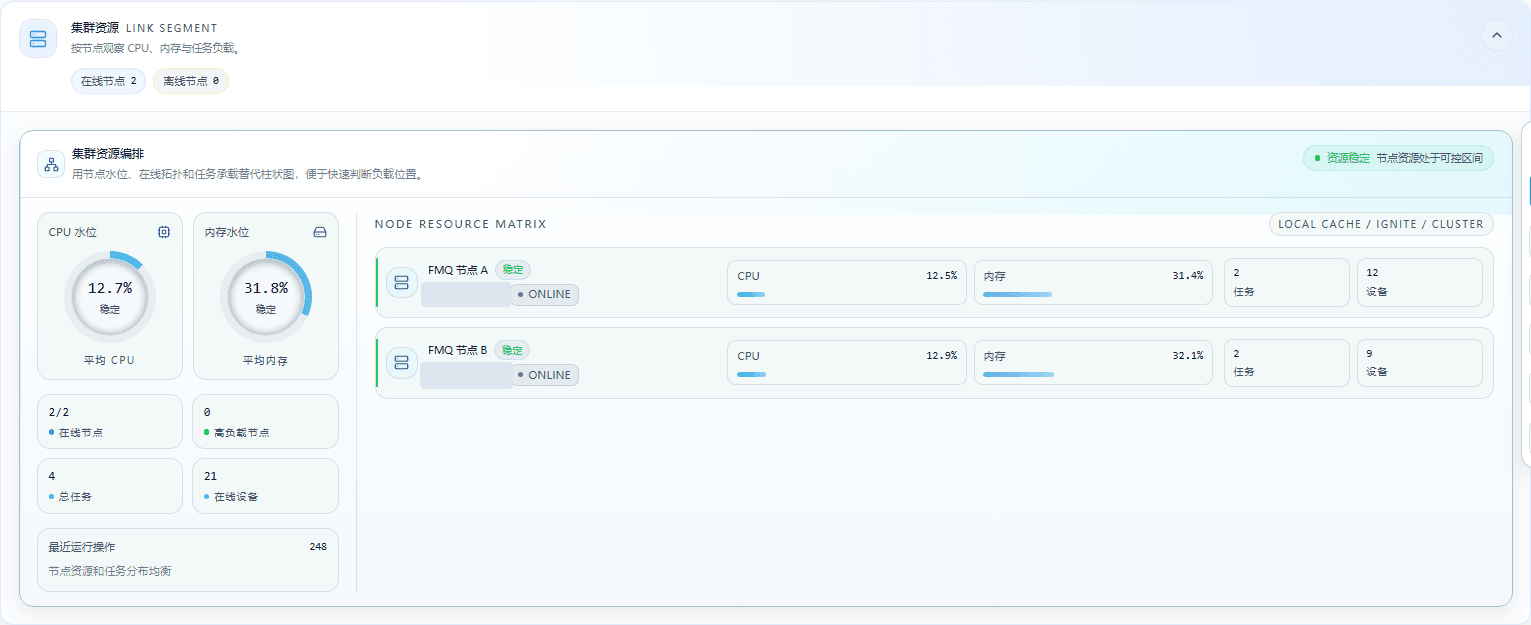Image resolution: width=1531 pixels, height=625 pixels.
Task: Click the 12.9% CPU value of 节点 B
Action: (x=942, y=355)
